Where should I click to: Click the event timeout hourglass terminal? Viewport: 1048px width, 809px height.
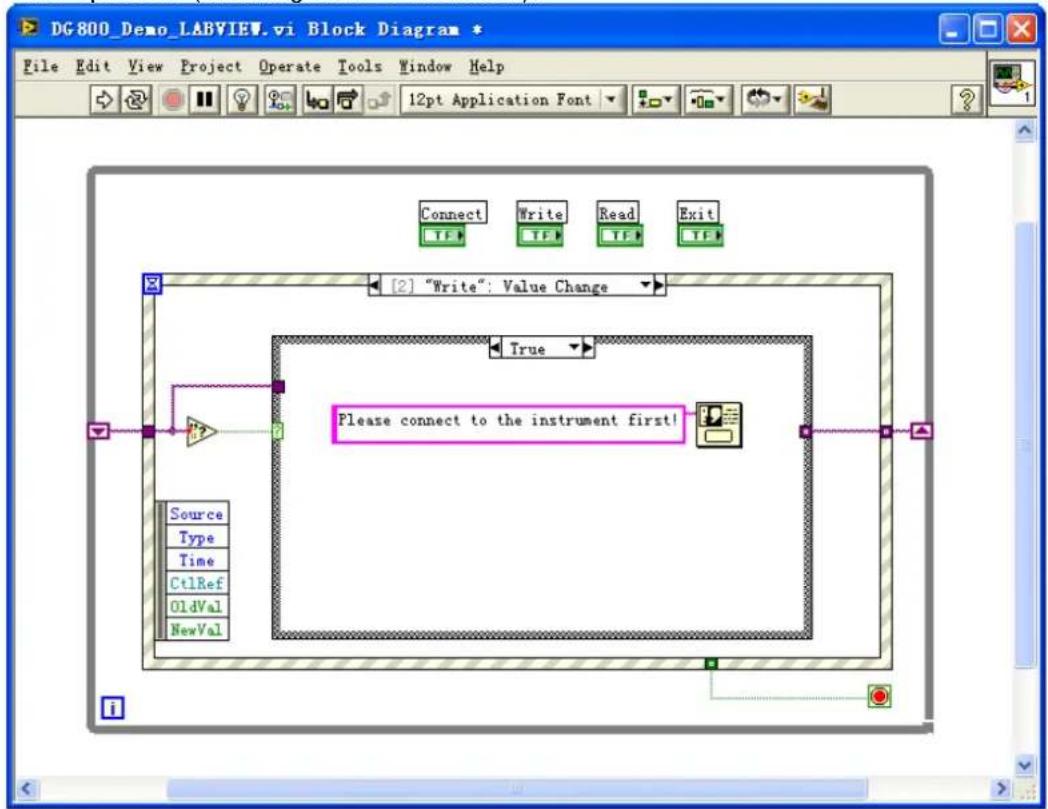152,284
